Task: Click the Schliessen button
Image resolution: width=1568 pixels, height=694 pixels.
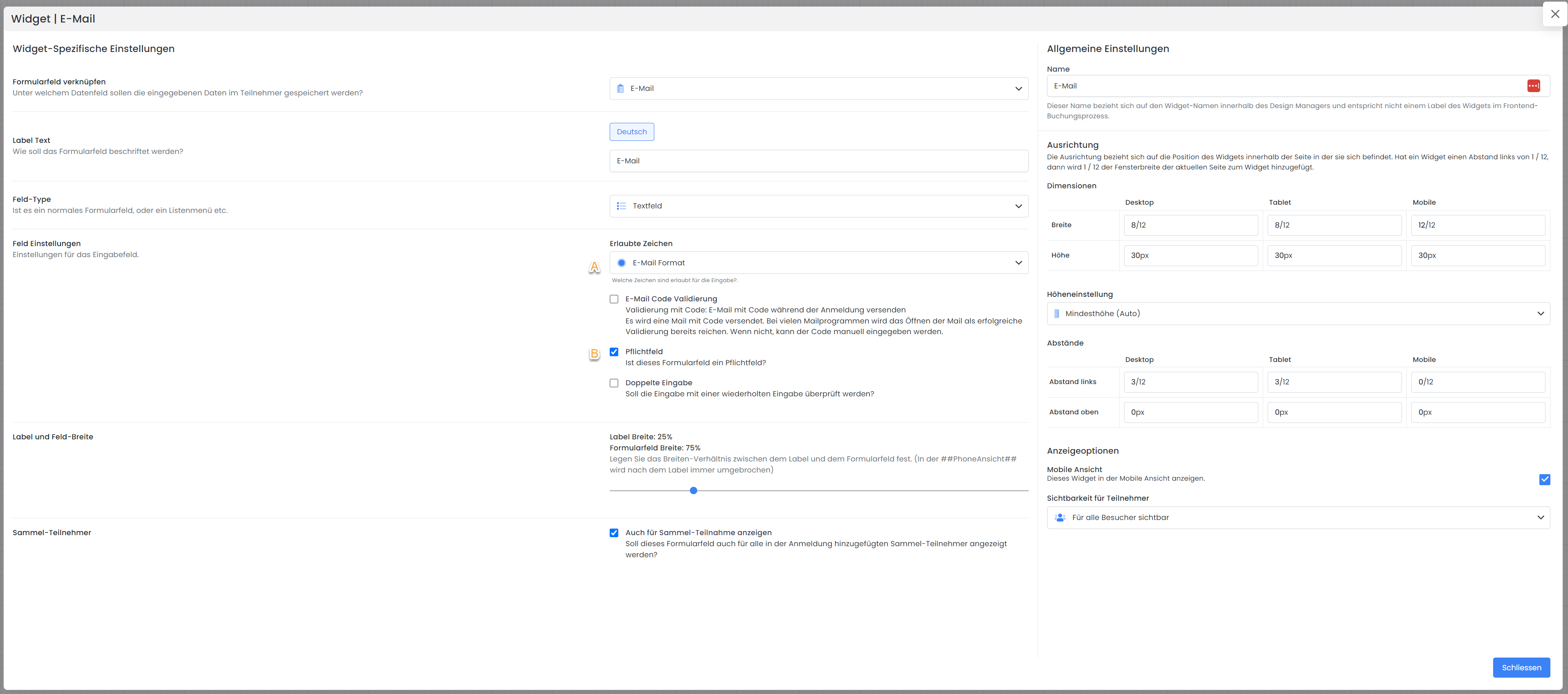Action: 1521,667
